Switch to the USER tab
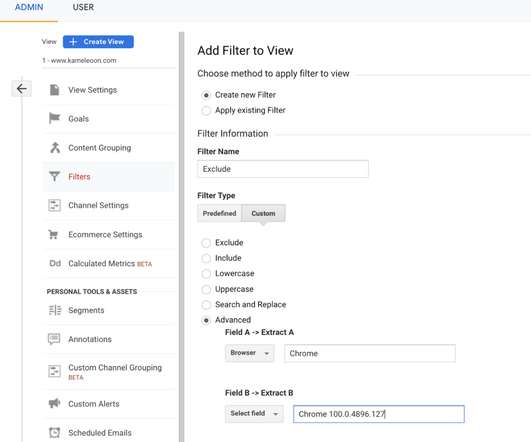The width and height of the screenshot is (531, 442). (x=83, y=7)
